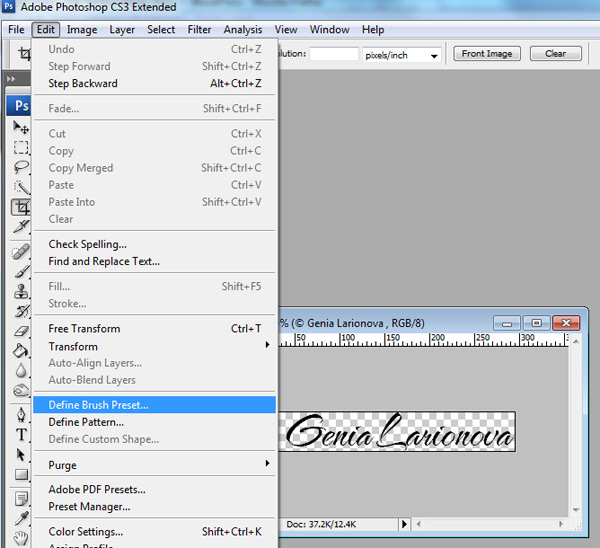Click the Clear button in options bar
Screen dimensions: 600x548
[x=556, y=54]
